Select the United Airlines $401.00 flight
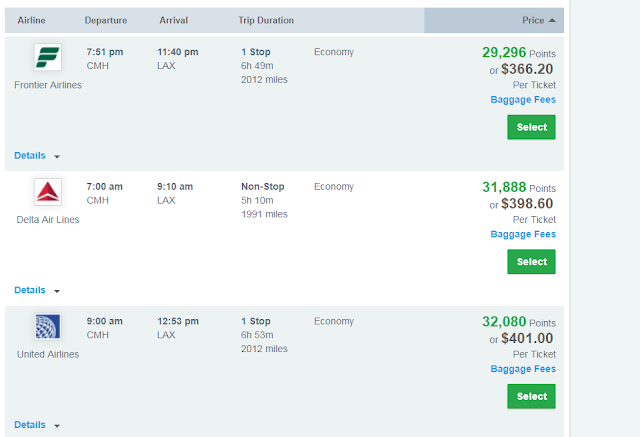Image resolution: width=640 pixels, height=437 pixels. [531, 397]
